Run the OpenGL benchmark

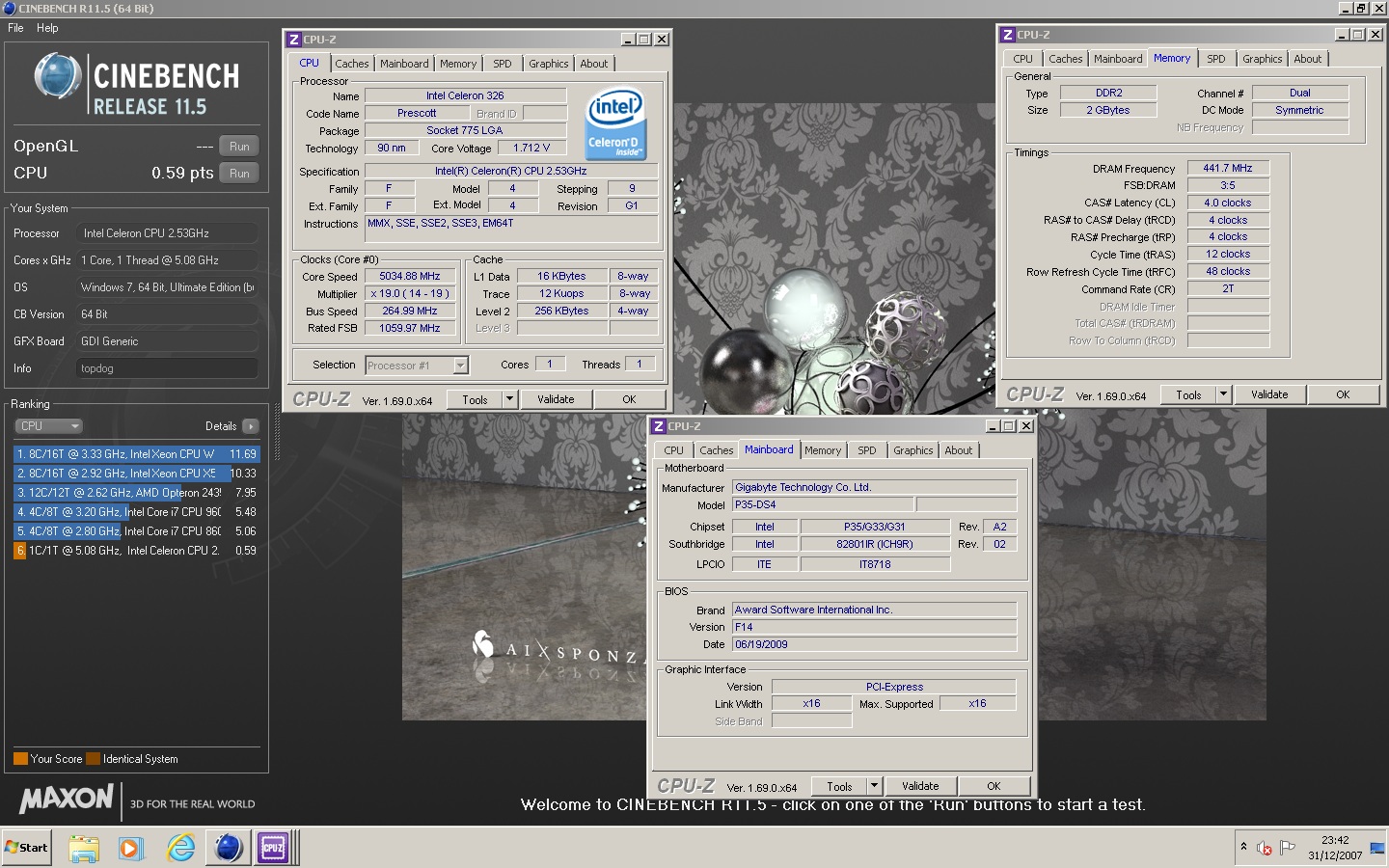[x=239, y=147]
